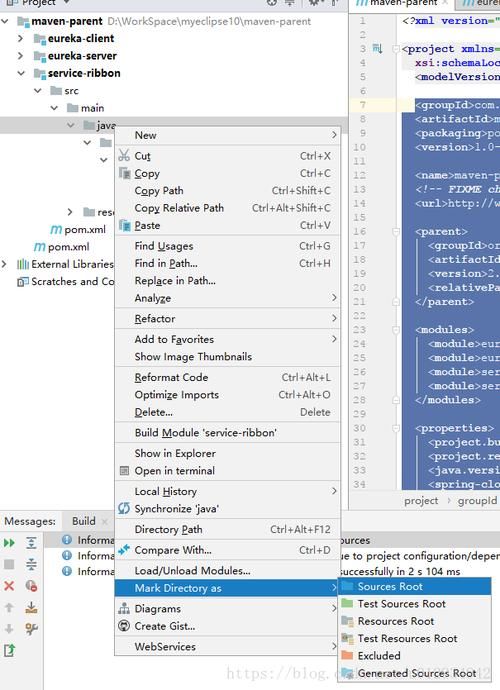Viewport: 500px width, 690px height.
Task: Choose Sources Root option
Action: click(x=414, y=586)
